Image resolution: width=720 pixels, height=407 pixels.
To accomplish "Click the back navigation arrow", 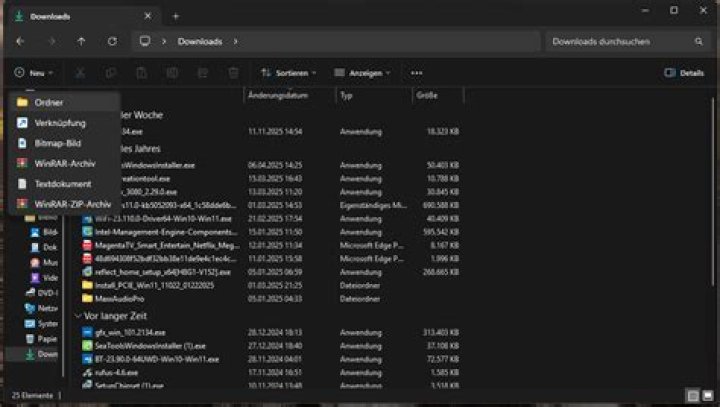I will coord(20,41).
